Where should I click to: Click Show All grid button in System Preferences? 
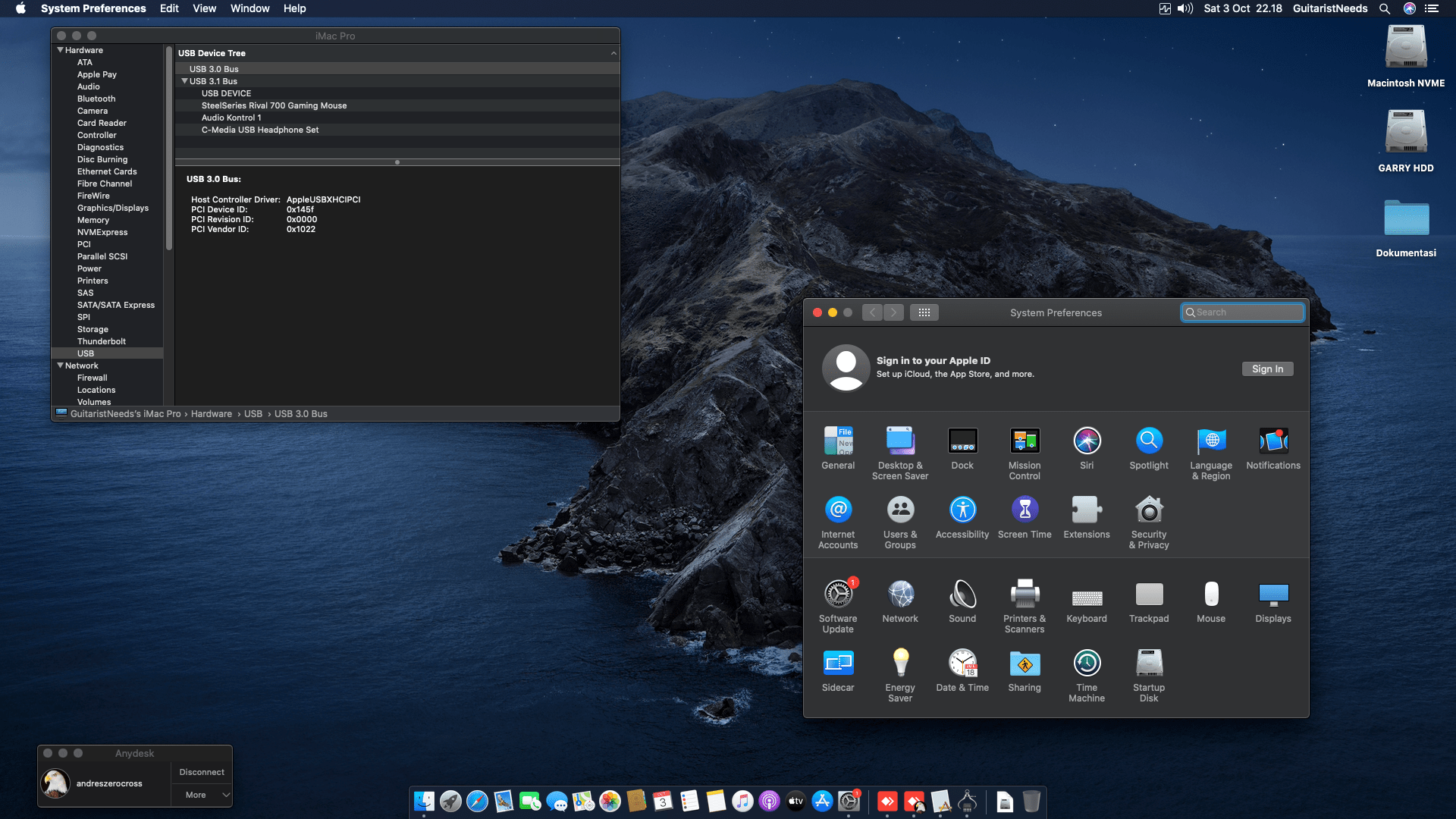click(924, 312)
